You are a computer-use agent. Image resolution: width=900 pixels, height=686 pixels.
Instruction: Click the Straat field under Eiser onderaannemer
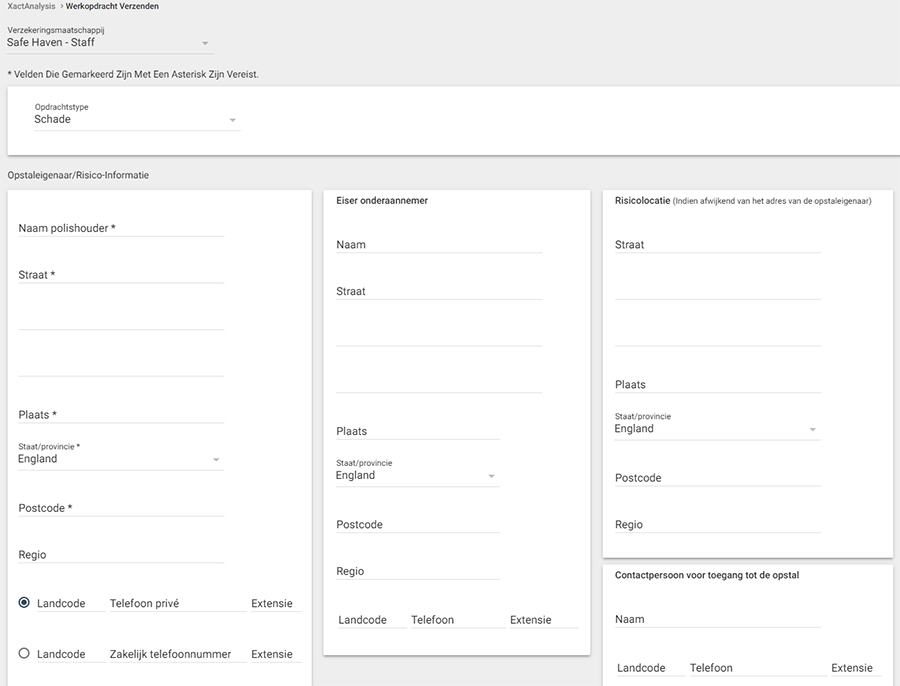439,291
